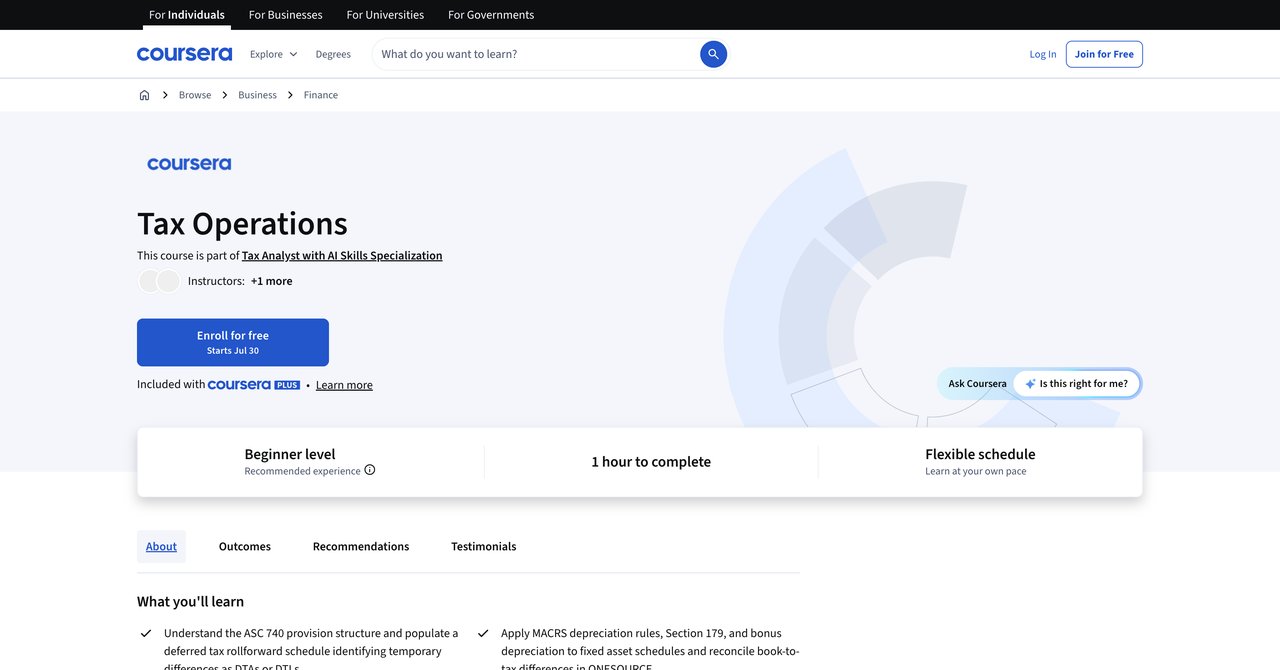Click 'Flexible schedule' text
Viewport: 1280px width, 670px height.
point(980,454)
